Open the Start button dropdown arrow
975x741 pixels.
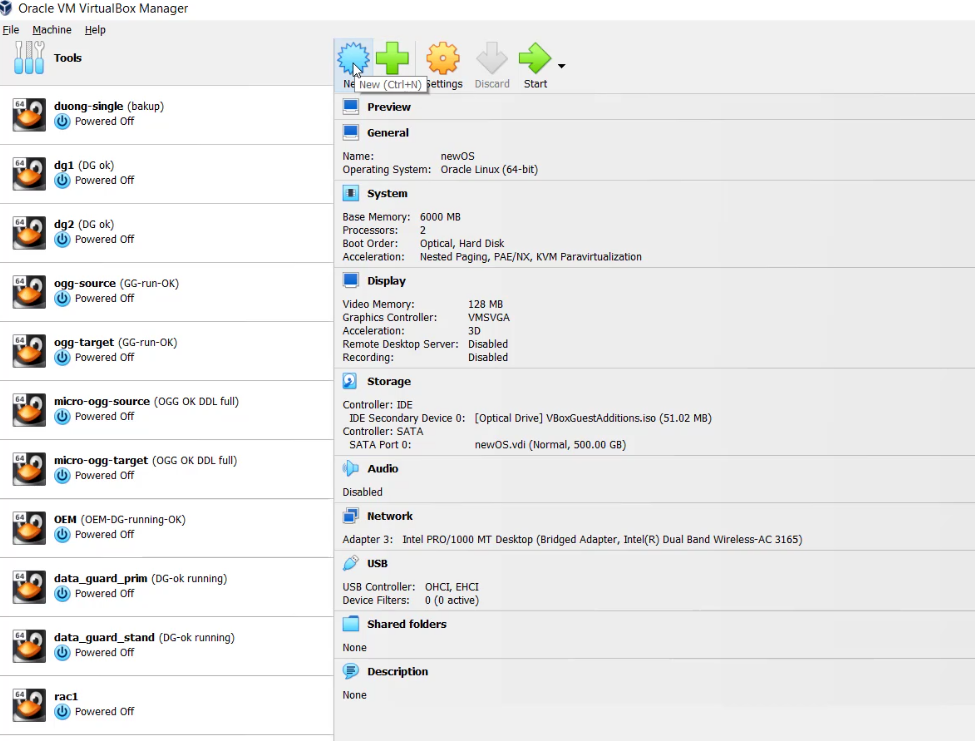pos(561,67)
